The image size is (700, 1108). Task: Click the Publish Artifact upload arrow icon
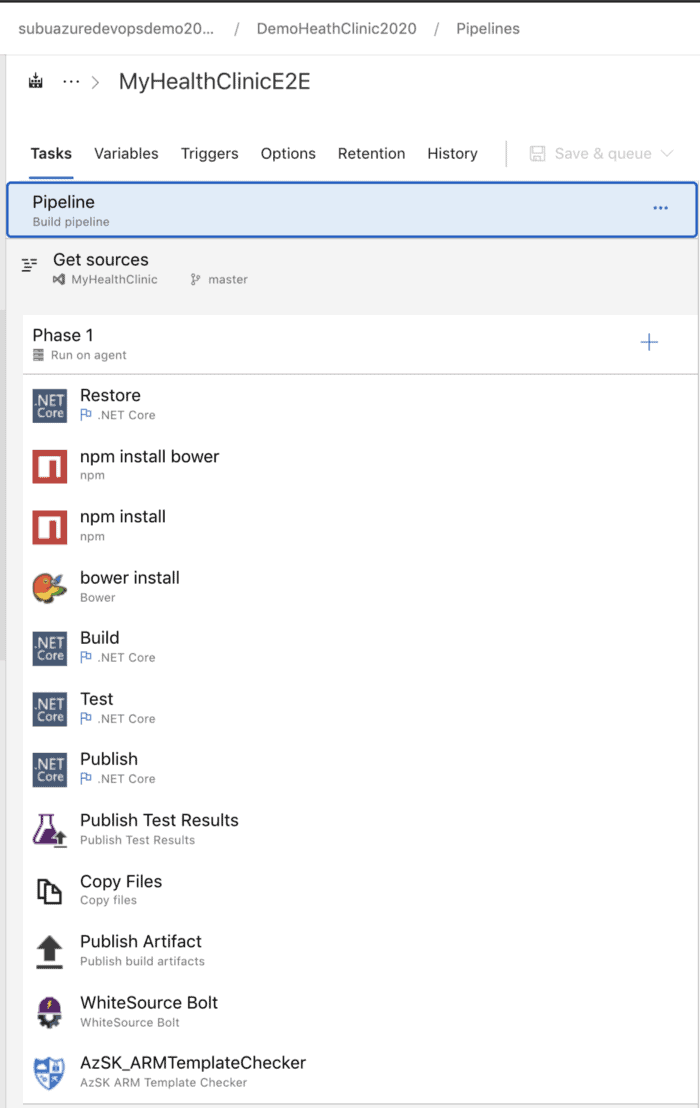[x=49, y=952]
